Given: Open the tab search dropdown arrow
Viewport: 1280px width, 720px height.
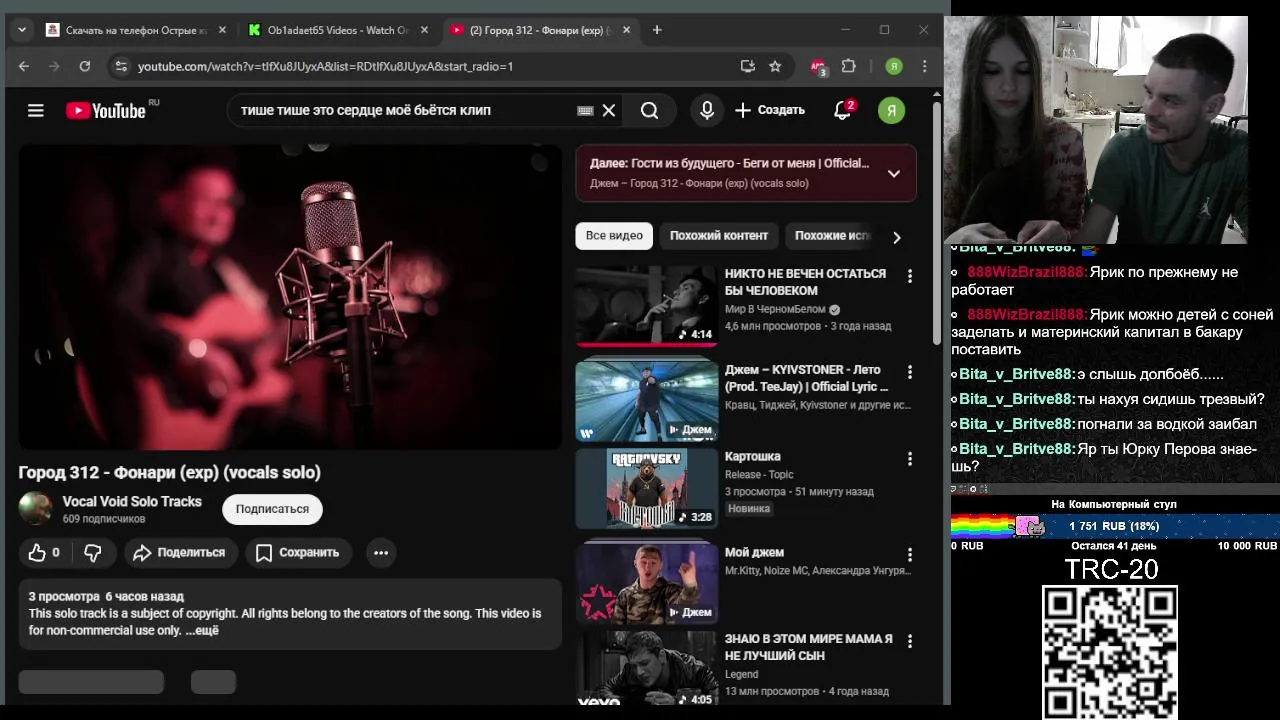Looking at the screenshot, I should [x=22, y=30].
